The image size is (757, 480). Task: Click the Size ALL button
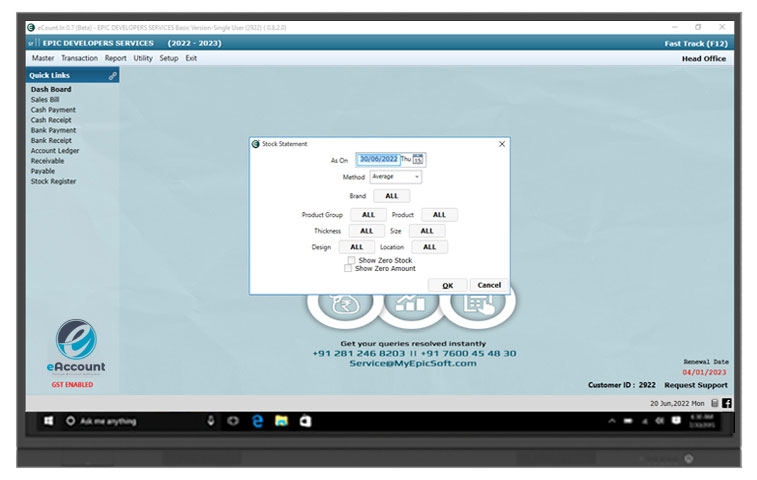[x=427, y=231]
